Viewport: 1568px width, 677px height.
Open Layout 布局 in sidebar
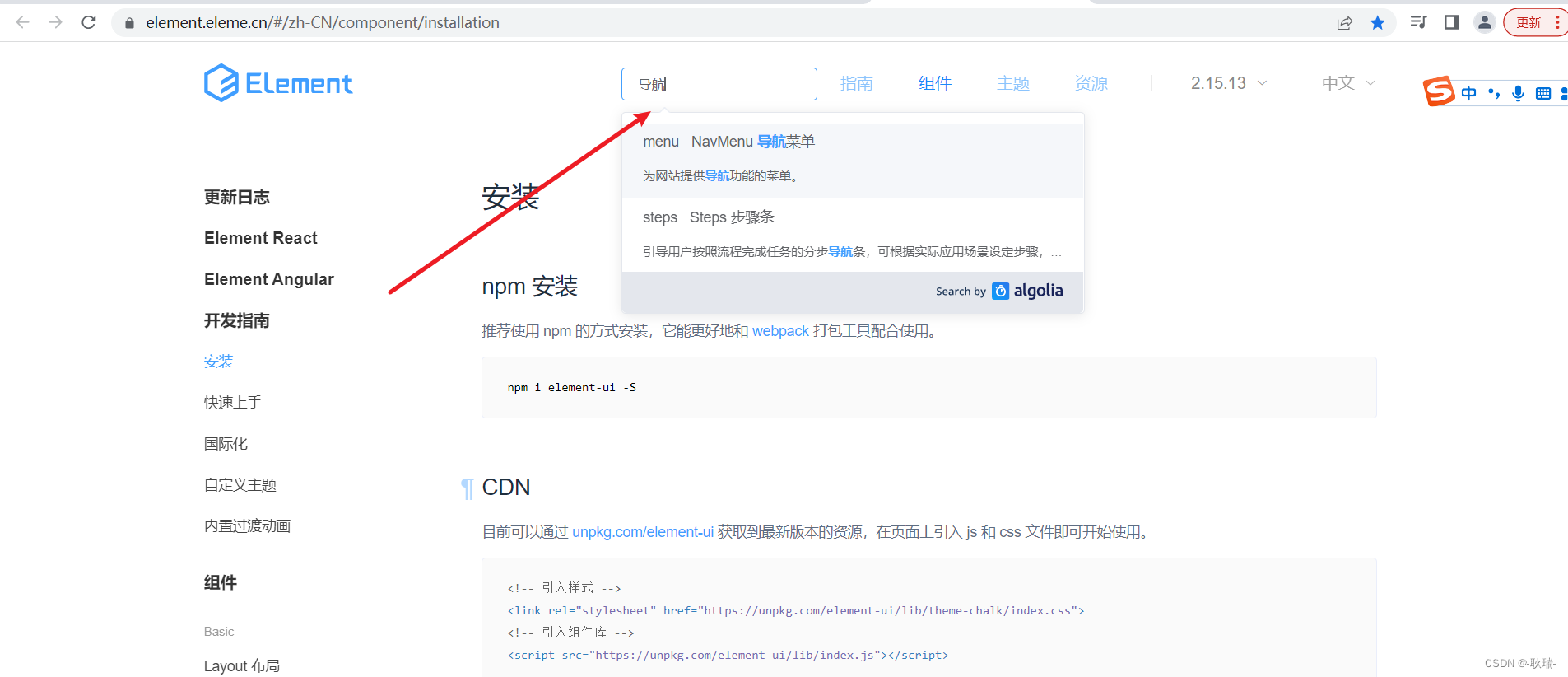click(242, 666)
